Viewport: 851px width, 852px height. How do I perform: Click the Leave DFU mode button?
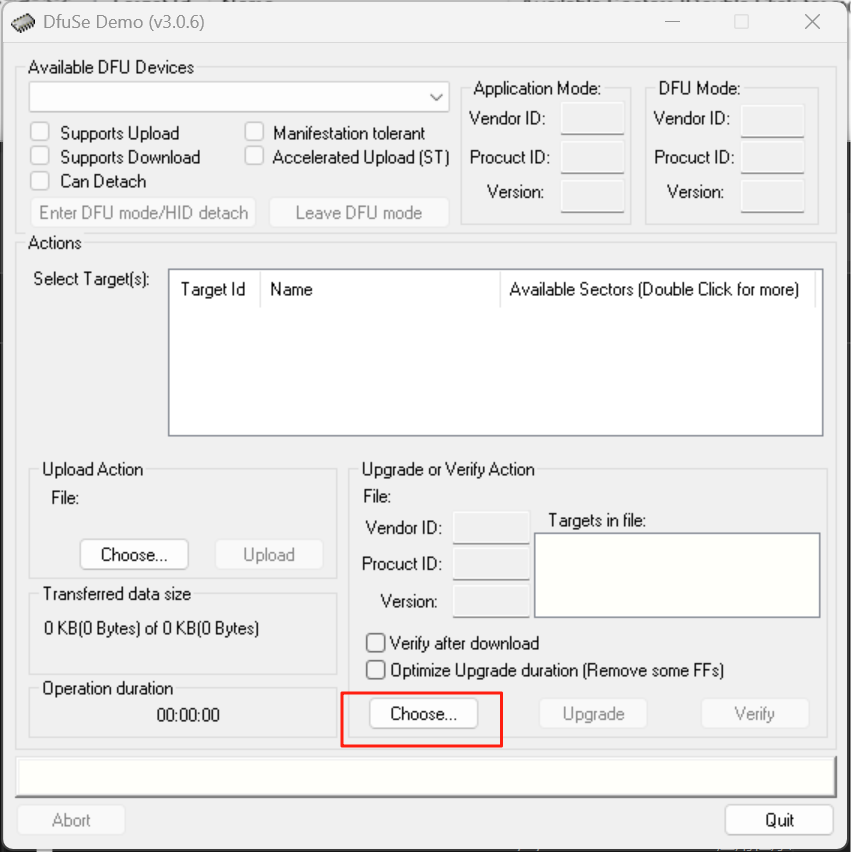(x=358, y=212)
